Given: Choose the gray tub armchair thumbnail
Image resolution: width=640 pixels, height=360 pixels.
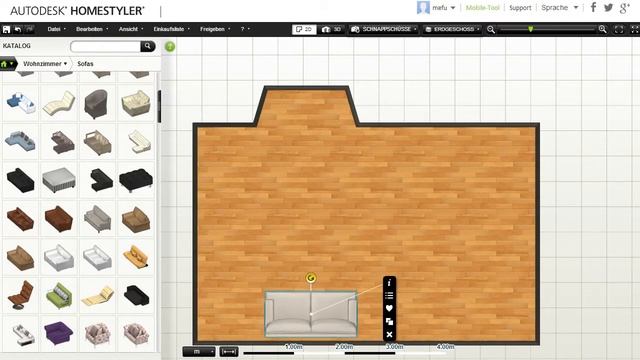Looking at the screenshot, I should 96,104.
